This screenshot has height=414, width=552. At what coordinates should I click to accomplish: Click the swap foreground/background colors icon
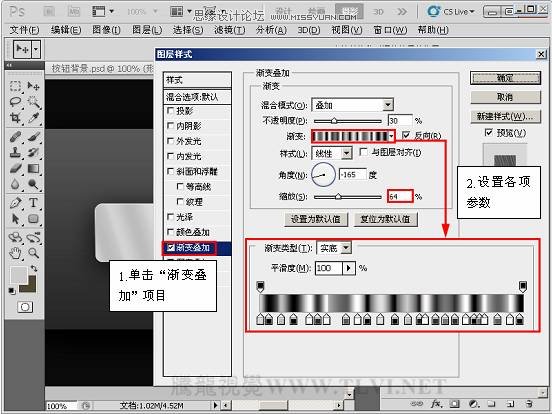click(x=34, y=268)
